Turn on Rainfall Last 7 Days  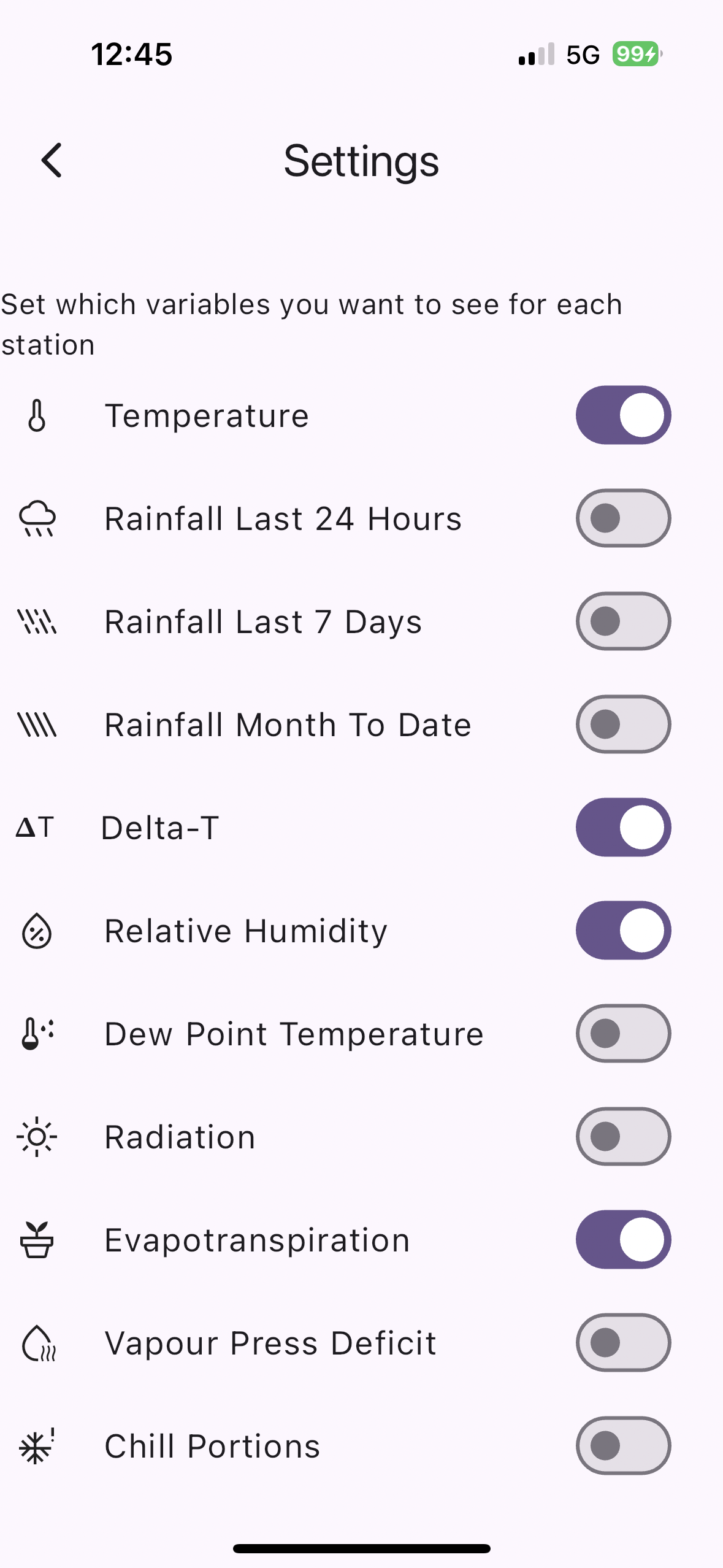coord(623,621)
